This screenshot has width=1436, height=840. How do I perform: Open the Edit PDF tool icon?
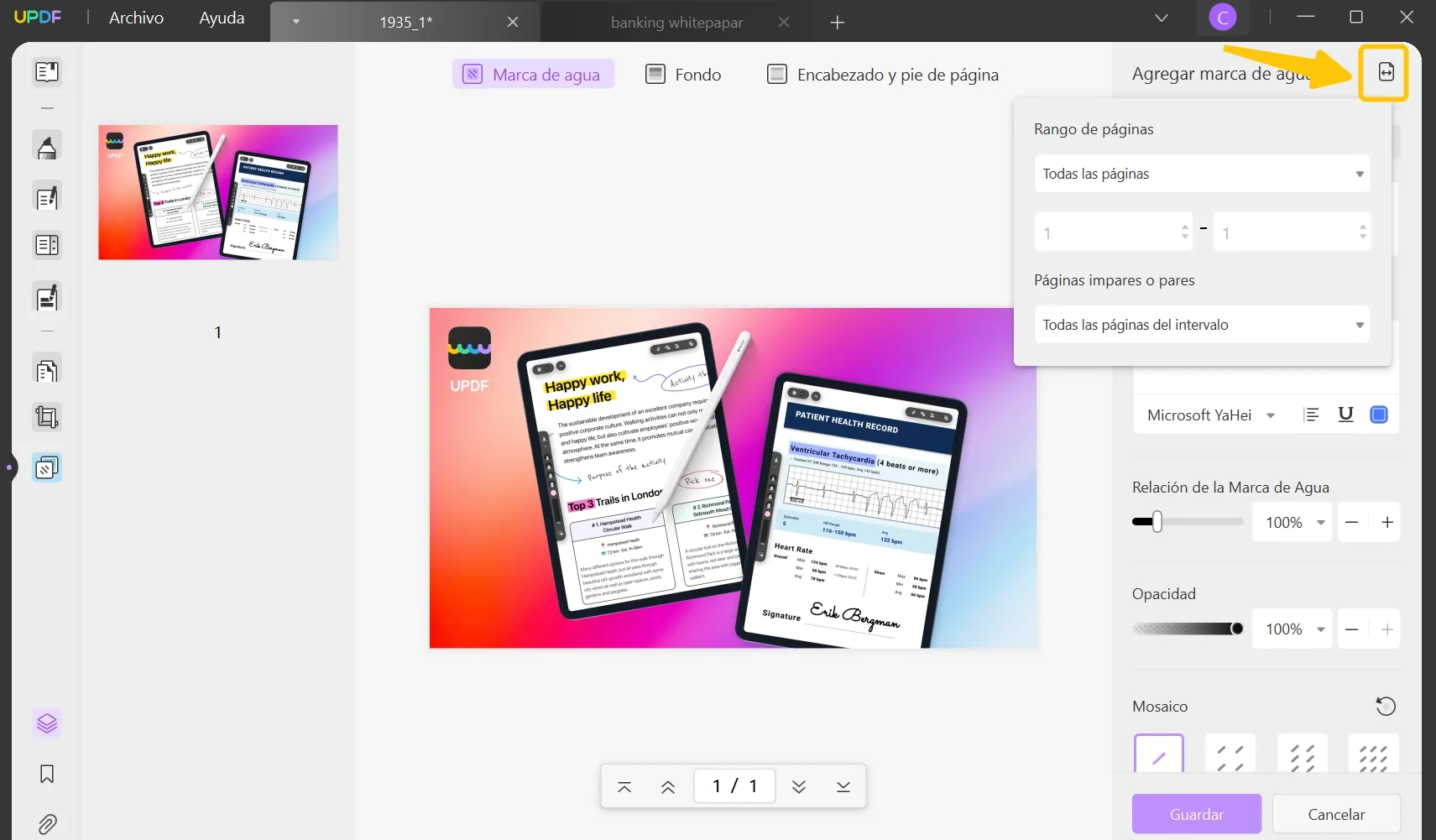(47, 197)
